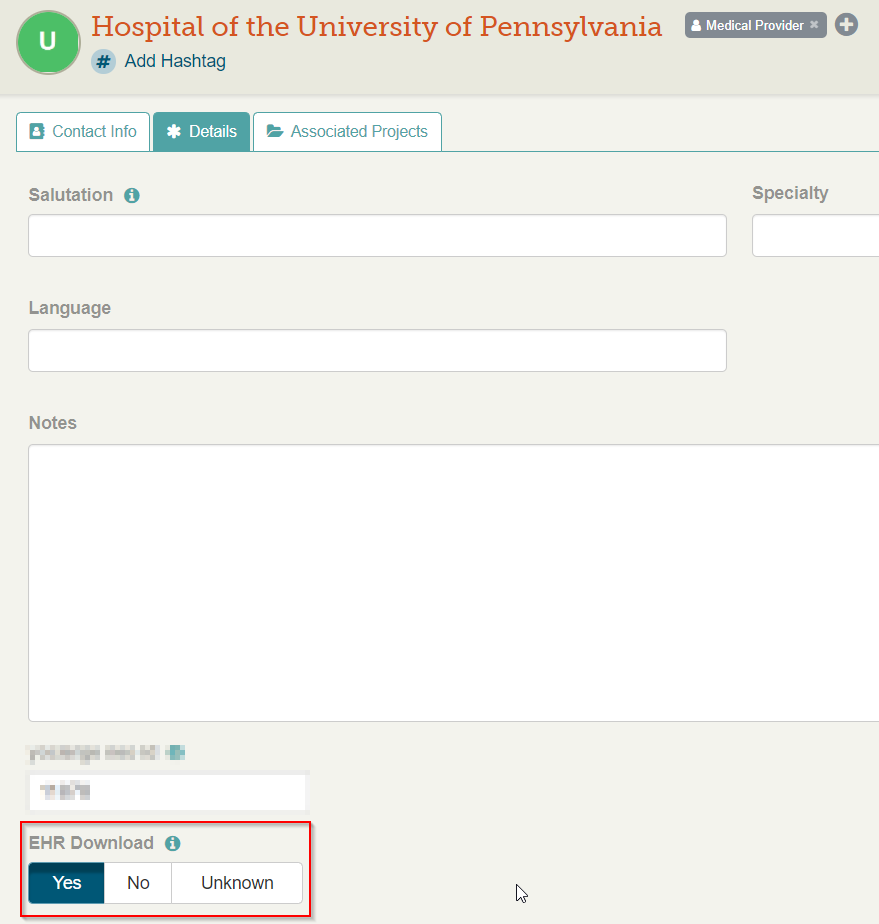Click into the Specialty input field

[815, 236]
